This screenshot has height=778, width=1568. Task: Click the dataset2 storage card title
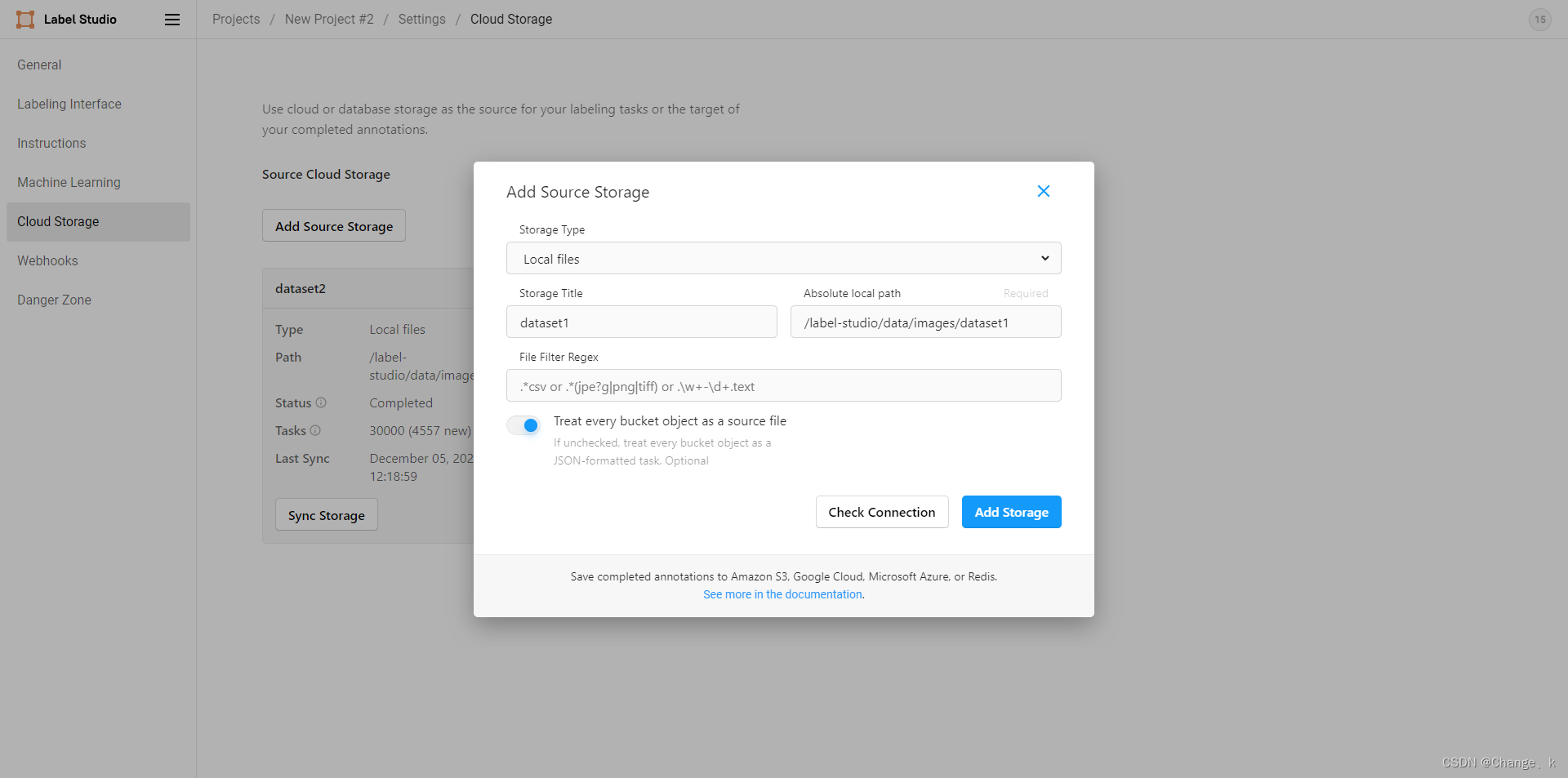[x=301, y=289]
